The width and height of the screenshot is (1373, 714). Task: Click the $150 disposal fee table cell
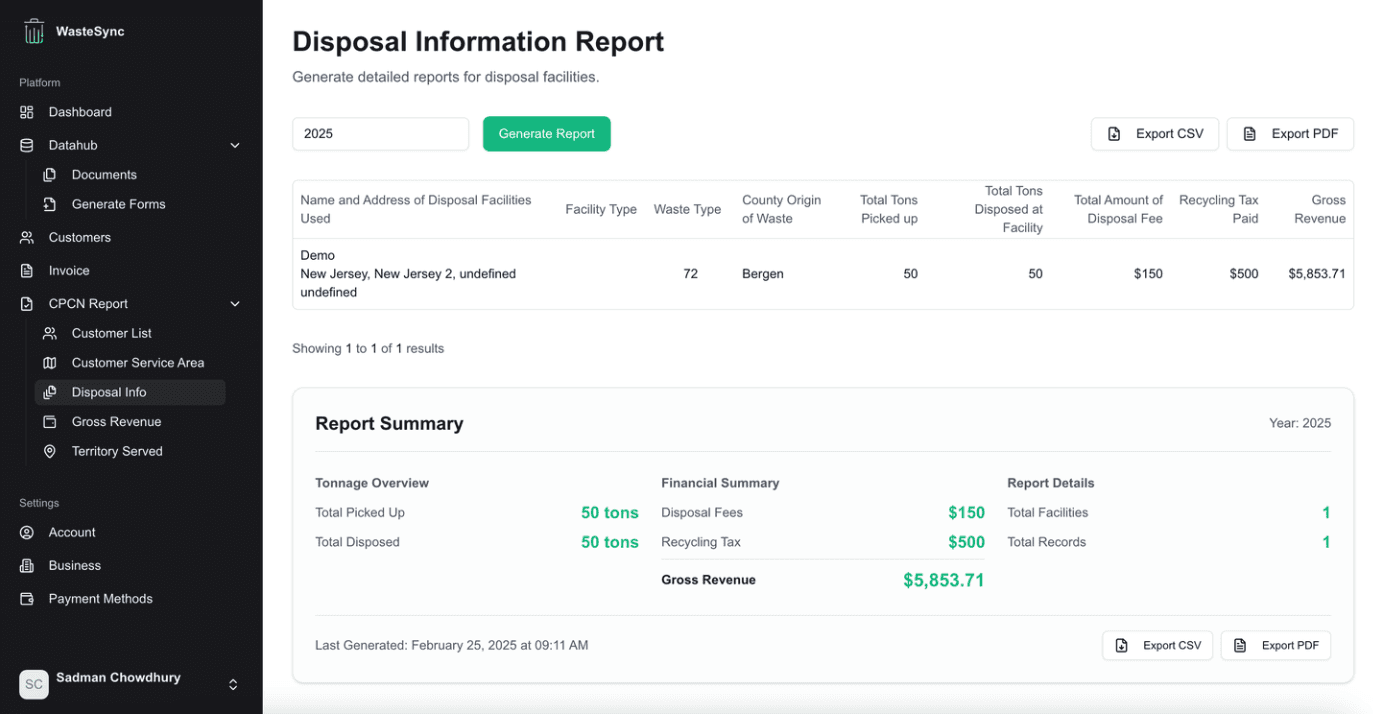1147,274
